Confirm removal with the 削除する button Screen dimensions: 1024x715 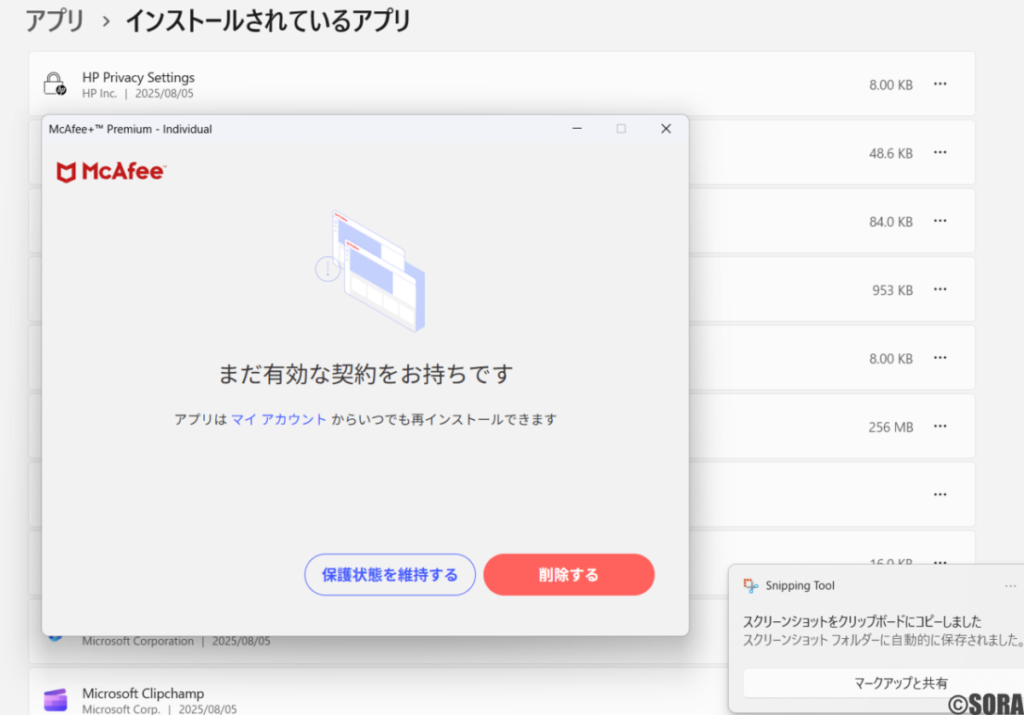[569, 575]
